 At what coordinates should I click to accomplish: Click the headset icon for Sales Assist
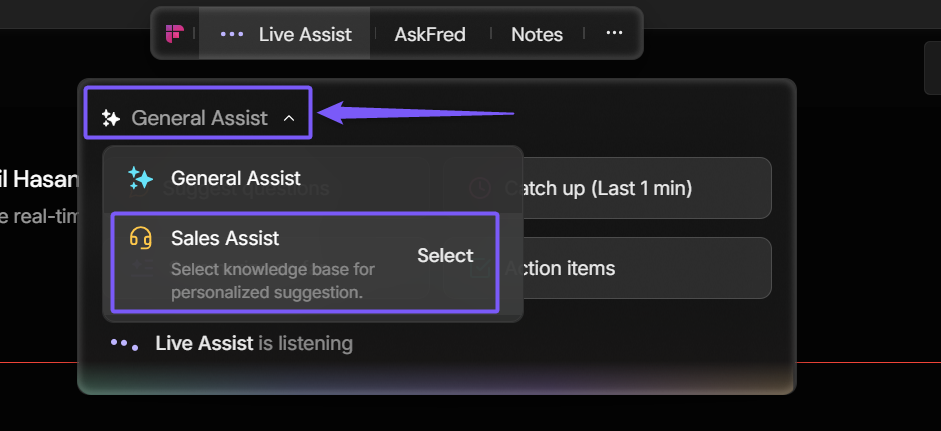point(140,239)
